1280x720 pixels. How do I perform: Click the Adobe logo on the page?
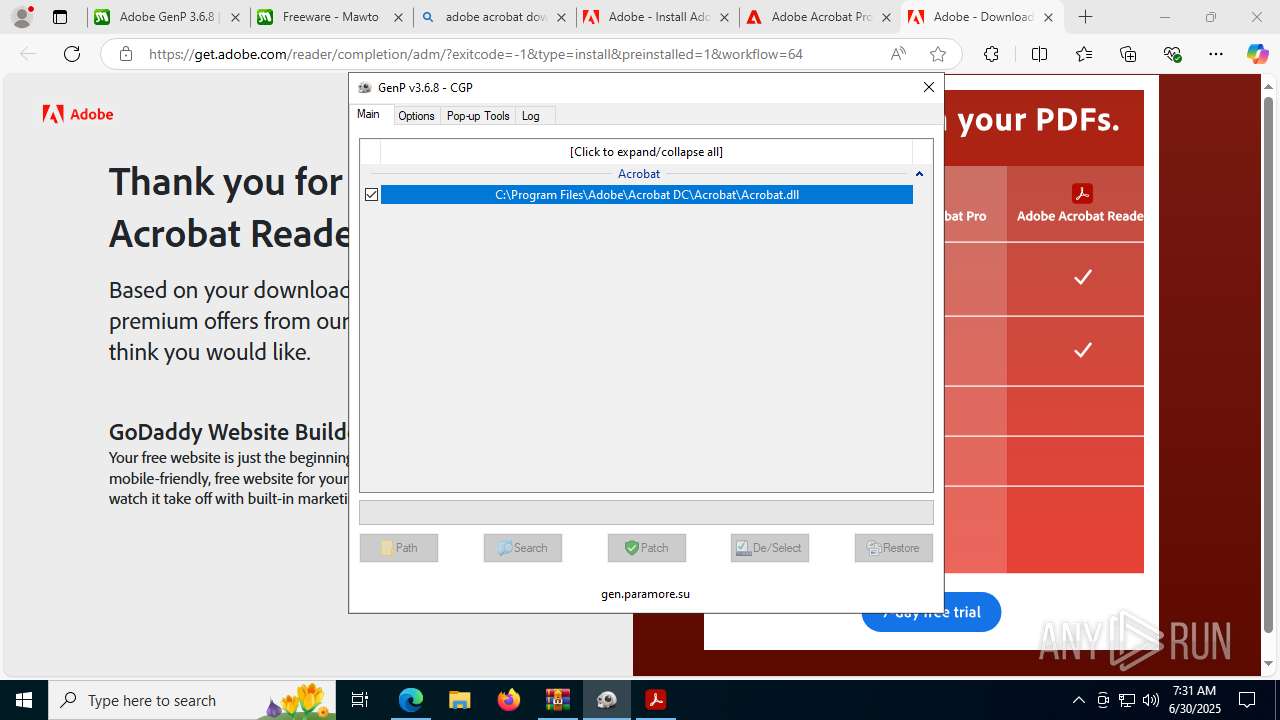[78, 114]
